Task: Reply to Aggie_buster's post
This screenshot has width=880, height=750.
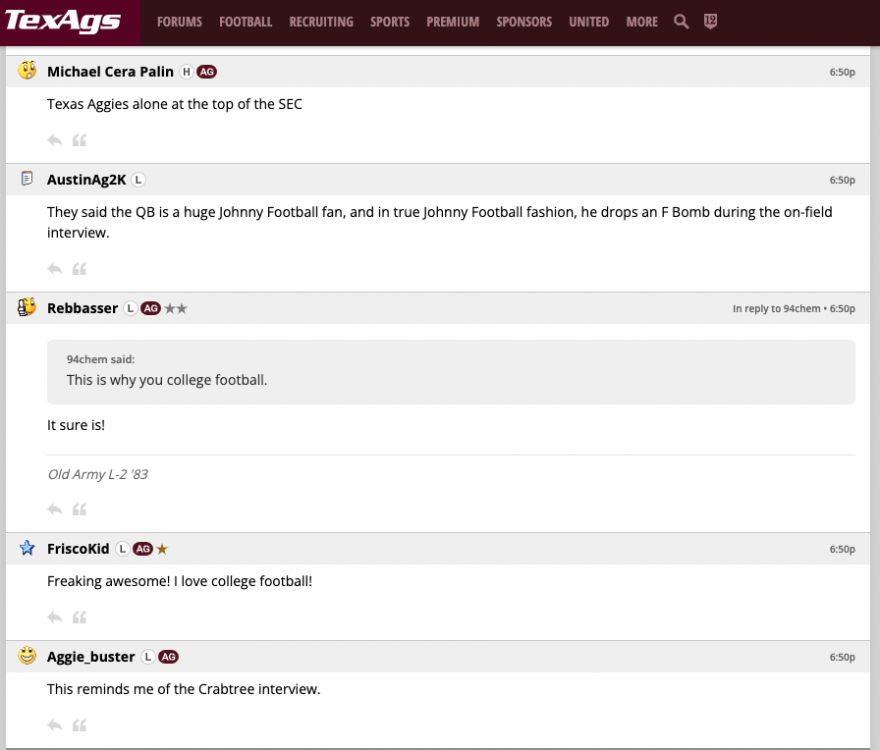Action: tap(55, 725)
